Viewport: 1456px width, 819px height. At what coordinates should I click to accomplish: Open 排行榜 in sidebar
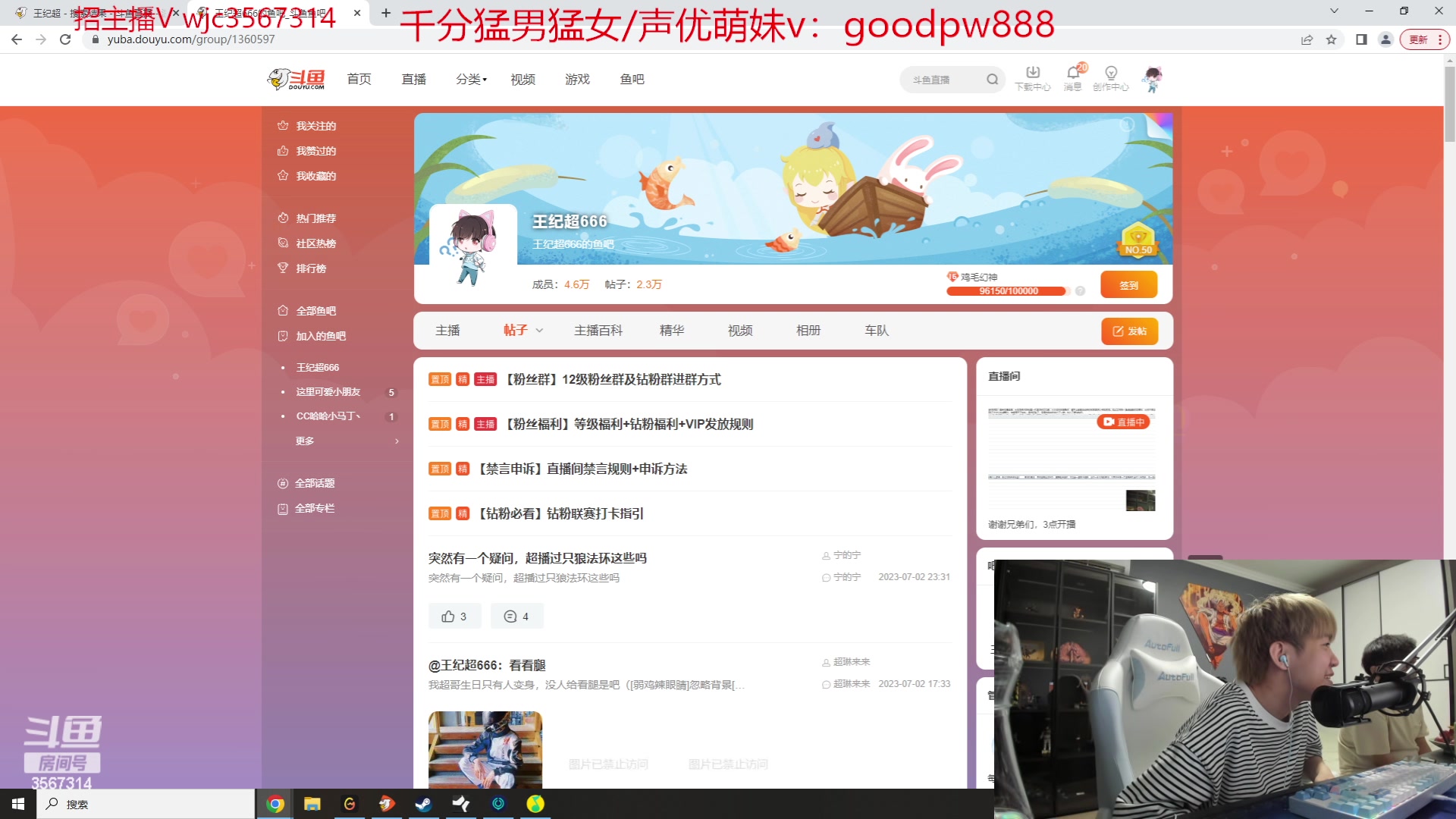pos(311,268)
